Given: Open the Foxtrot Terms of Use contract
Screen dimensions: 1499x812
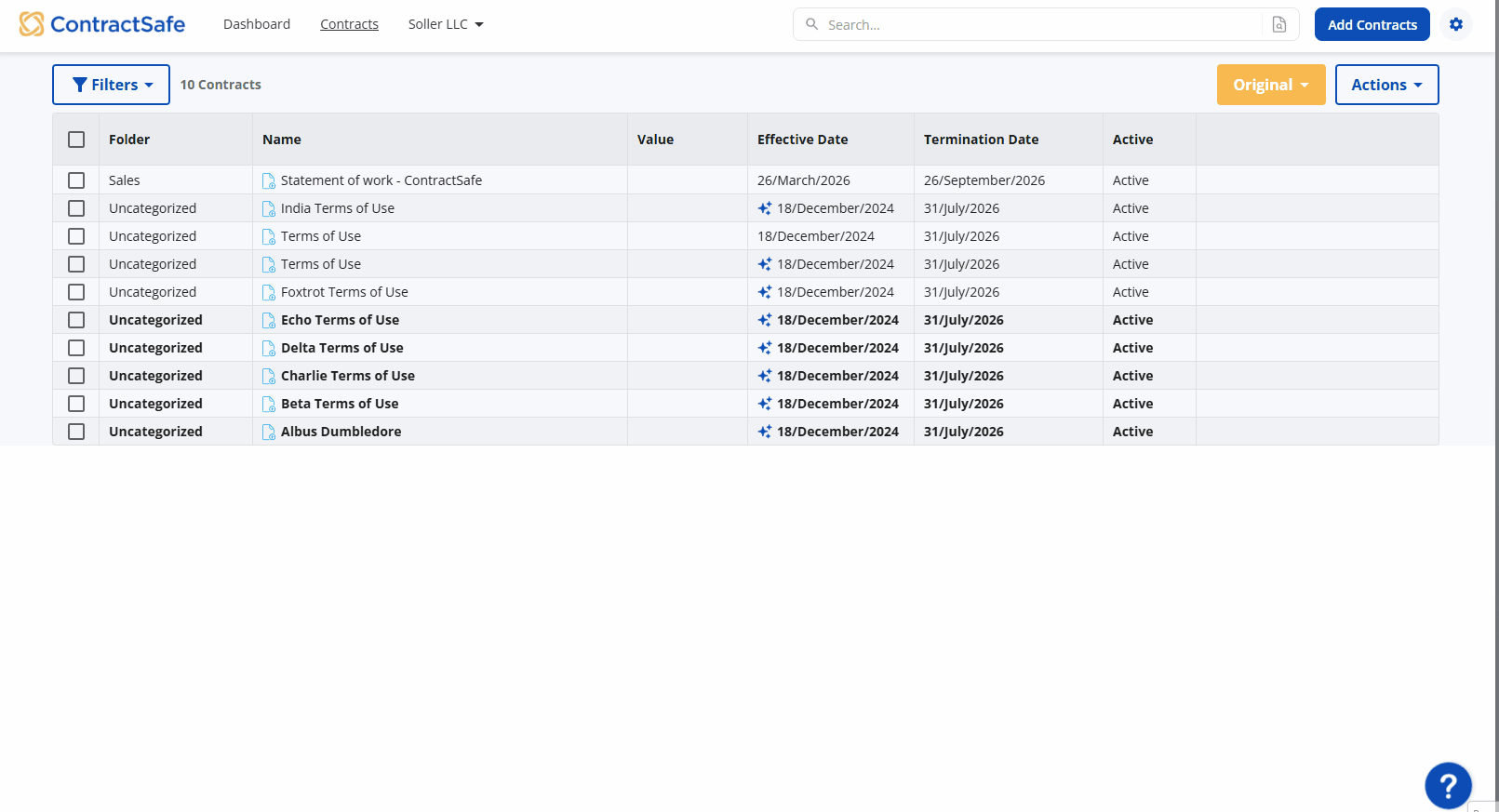Looking at the screenshot, I should point(344,292).
